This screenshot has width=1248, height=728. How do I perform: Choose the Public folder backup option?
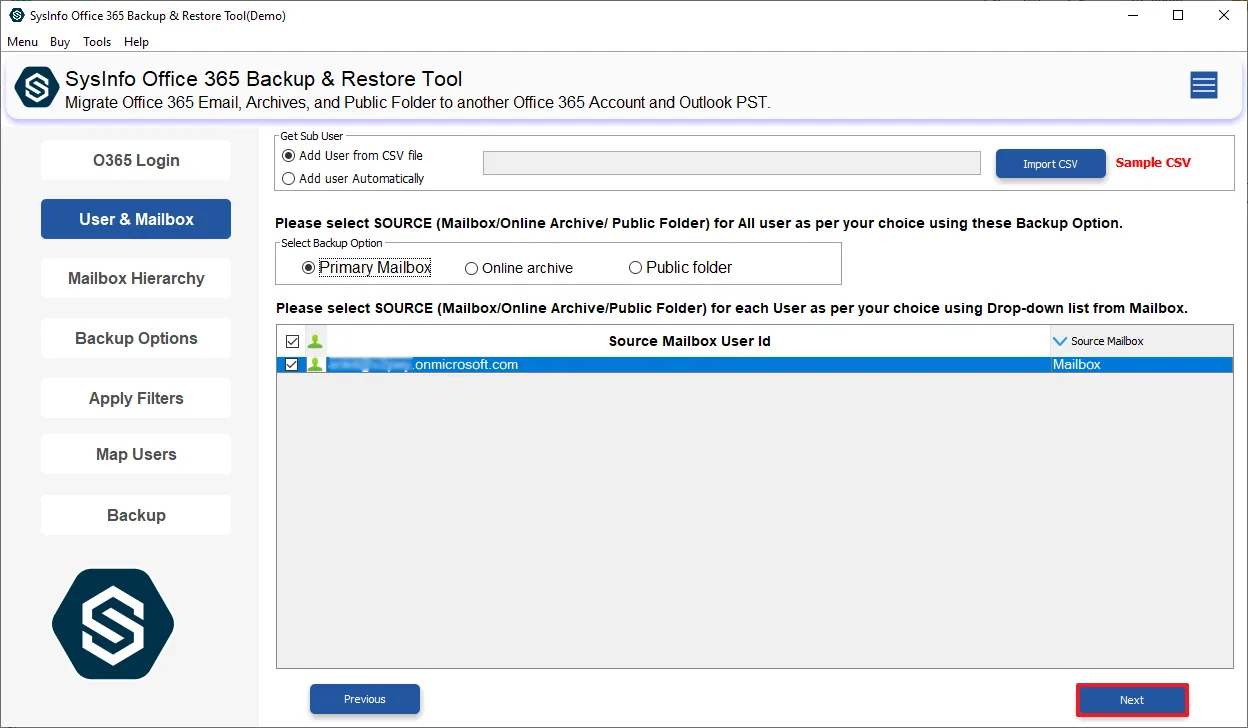coord(635,268)
